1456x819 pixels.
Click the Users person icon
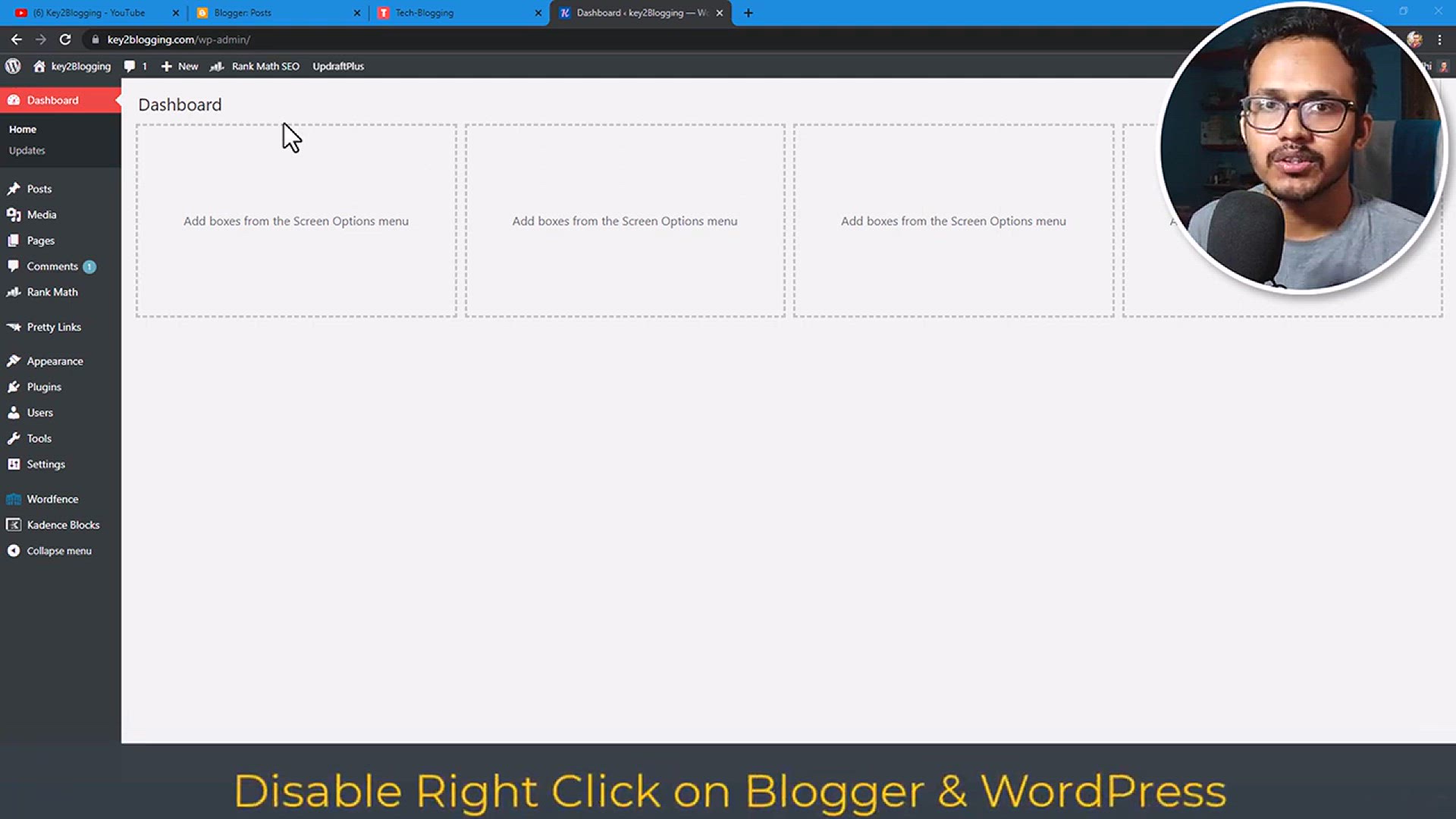click(14, 413)
